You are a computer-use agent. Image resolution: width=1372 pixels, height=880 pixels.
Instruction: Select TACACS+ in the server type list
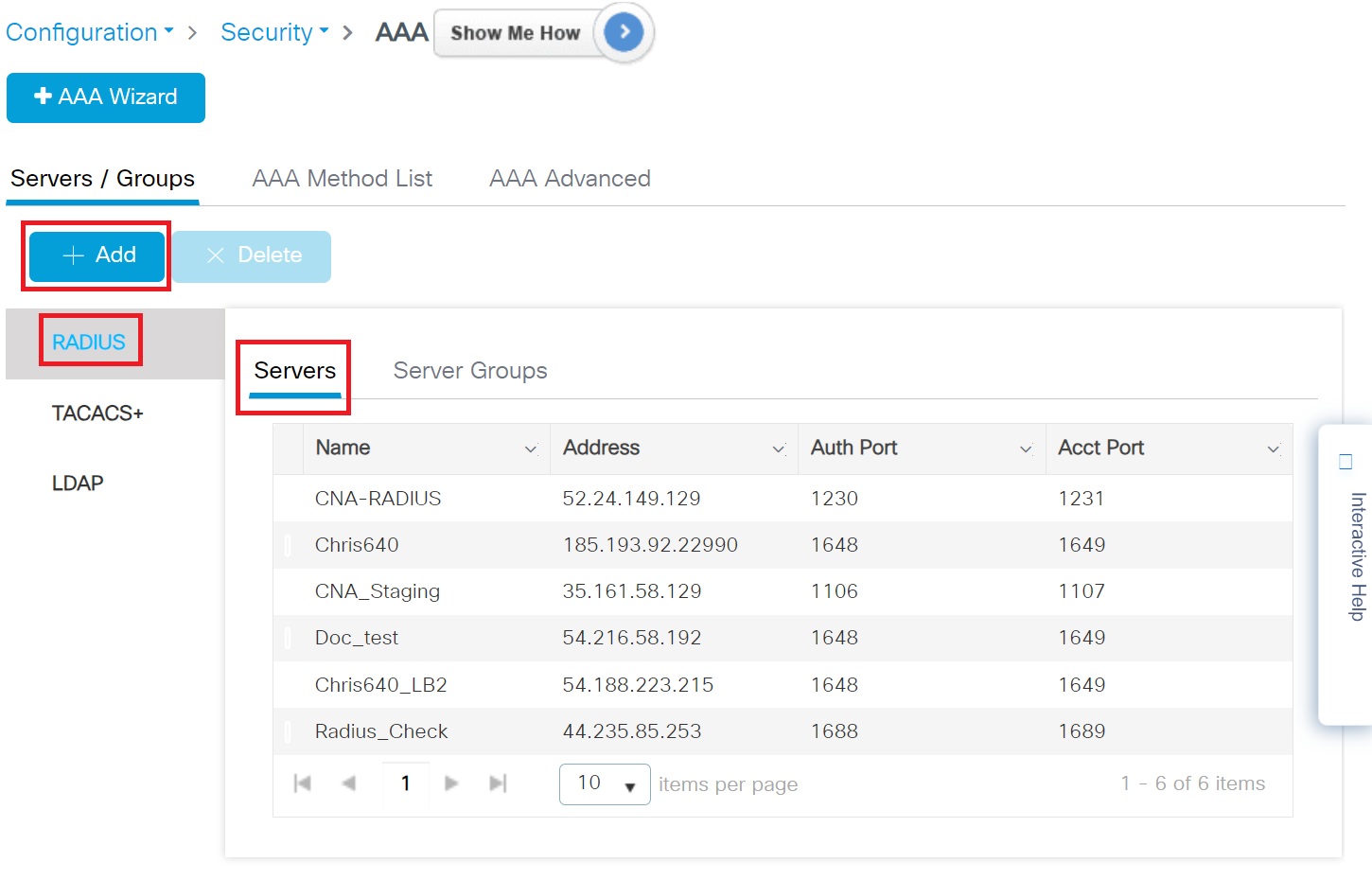click(x=97, y=414)
